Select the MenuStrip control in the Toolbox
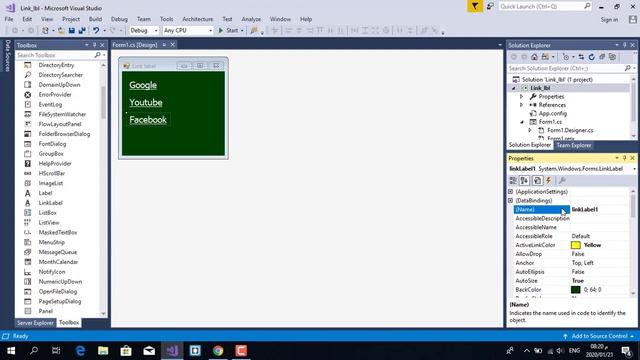640x360 pixels. tap(51, 242)
